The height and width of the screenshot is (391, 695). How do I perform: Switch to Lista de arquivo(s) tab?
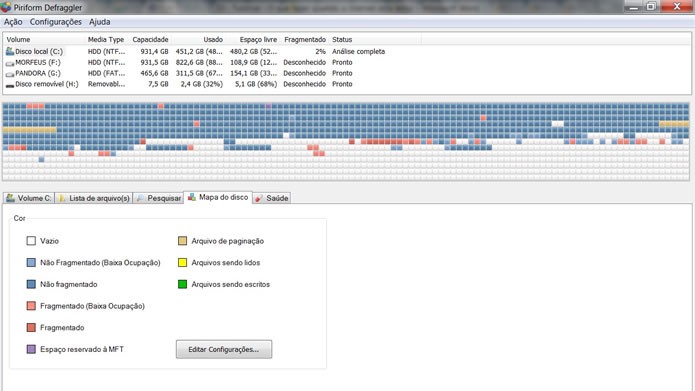94,198
